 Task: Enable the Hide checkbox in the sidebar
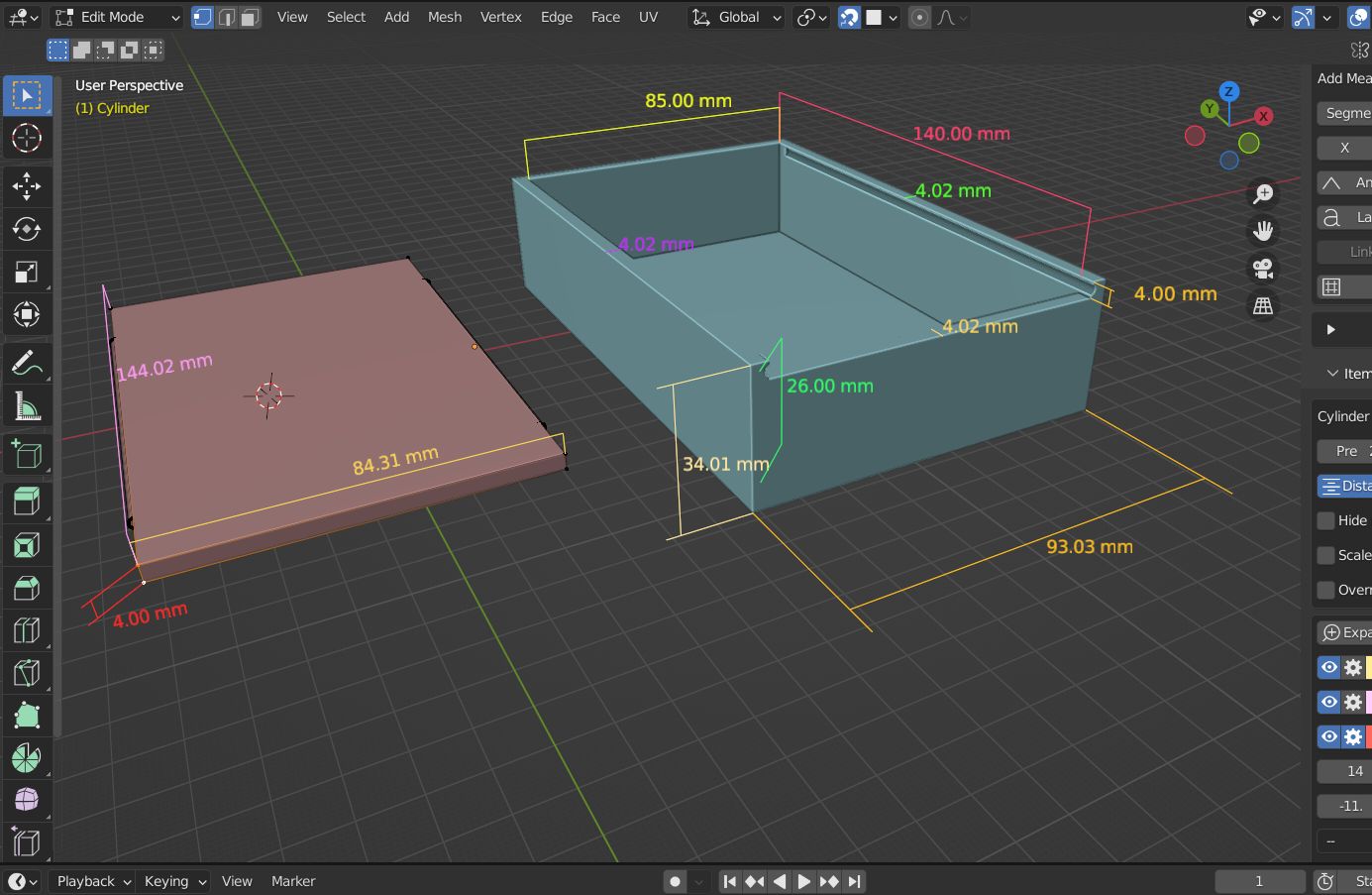[1327, 520]
